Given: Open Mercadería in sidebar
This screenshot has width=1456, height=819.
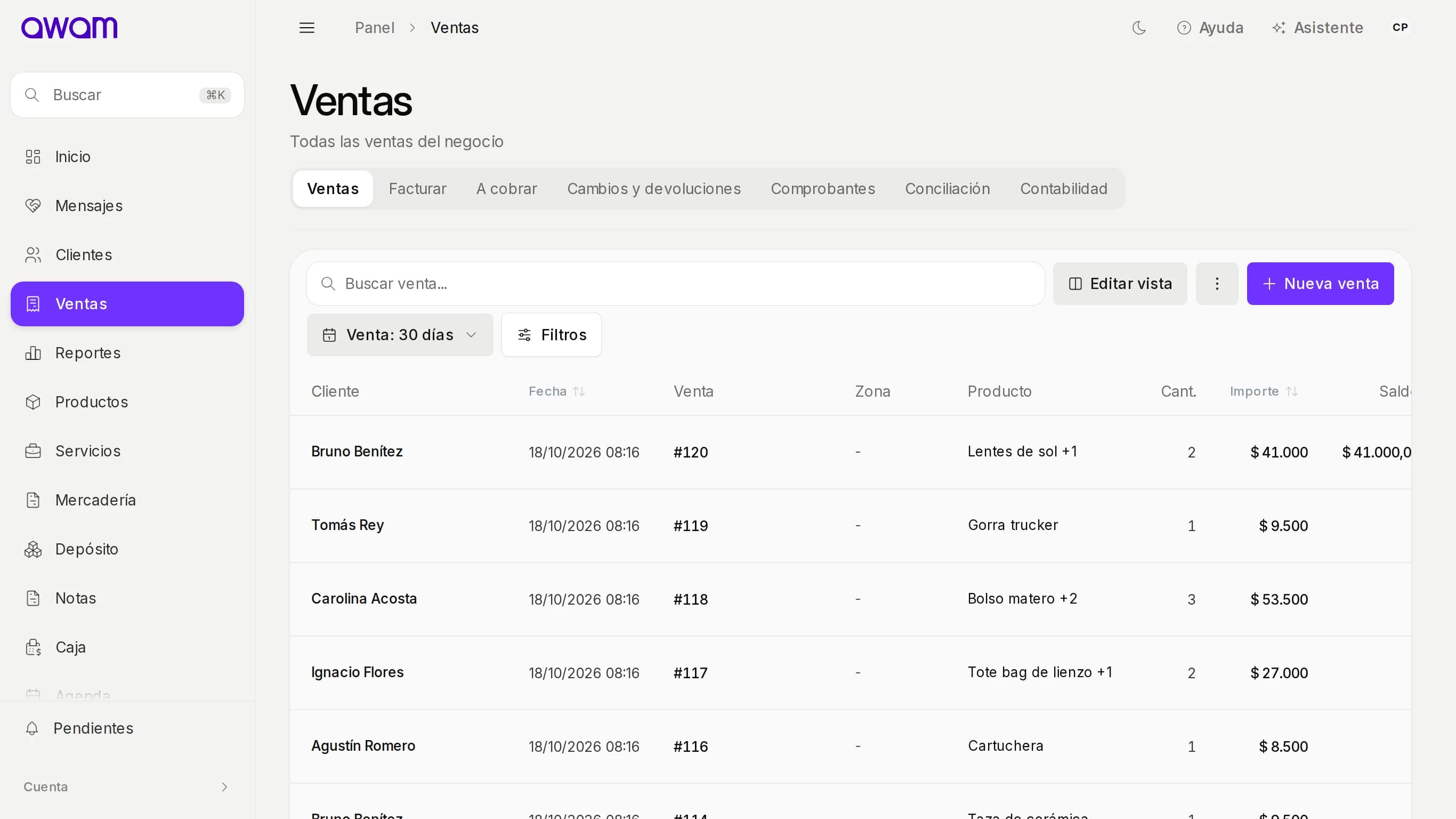Looking at the screenshot, I should 127,500.
